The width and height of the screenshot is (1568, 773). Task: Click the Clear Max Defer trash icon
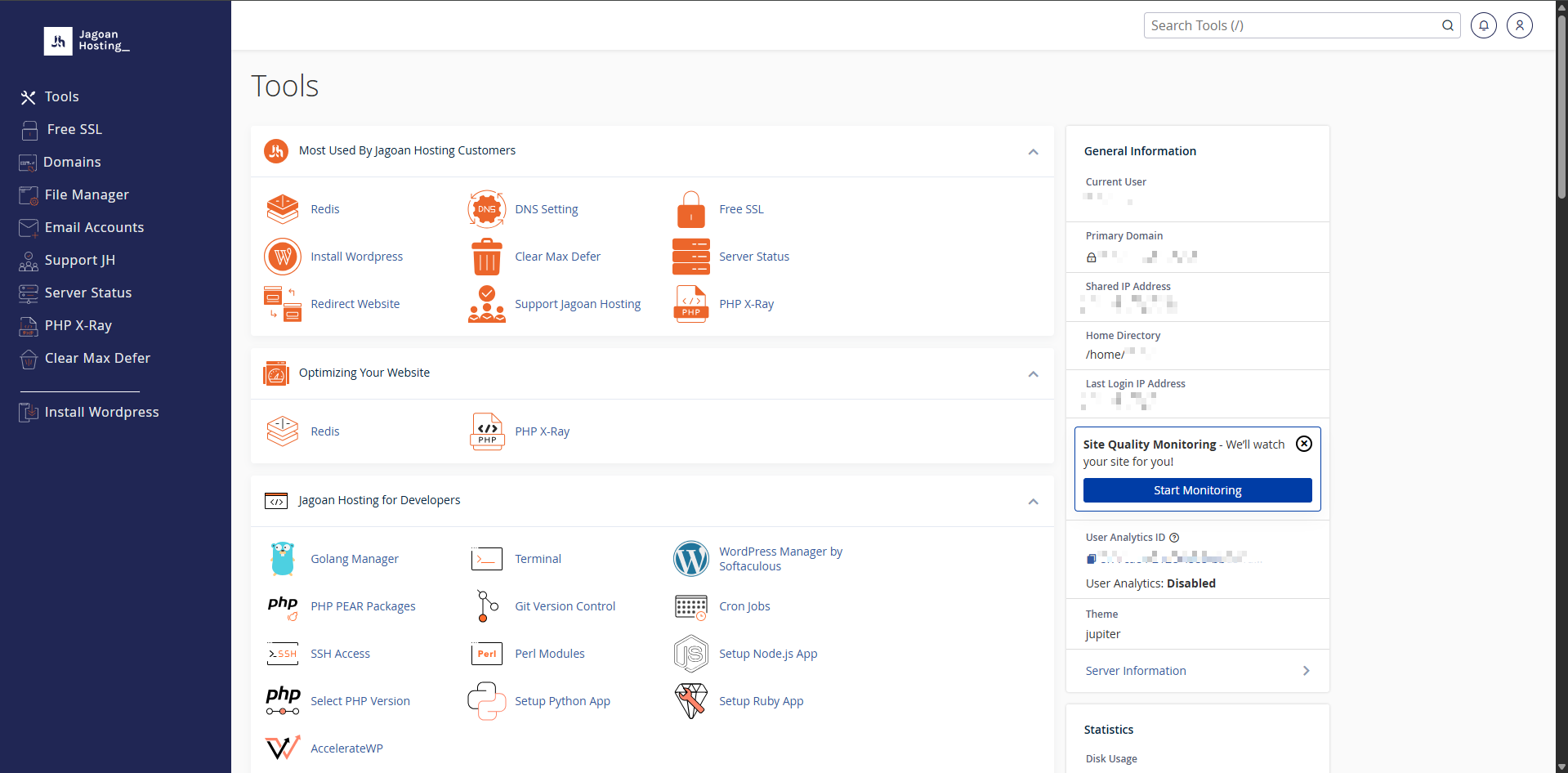[487, 256]
